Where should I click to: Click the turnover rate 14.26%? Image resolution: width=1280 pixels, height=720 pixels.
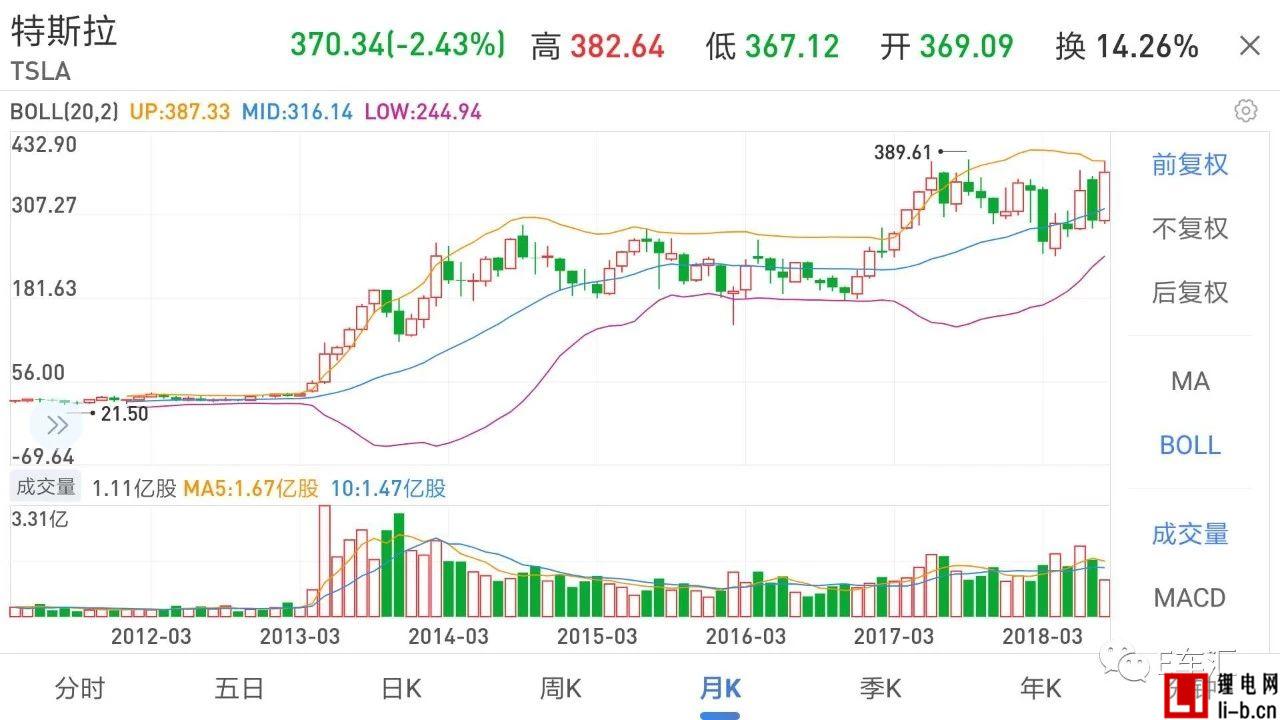coord(1147,46)
